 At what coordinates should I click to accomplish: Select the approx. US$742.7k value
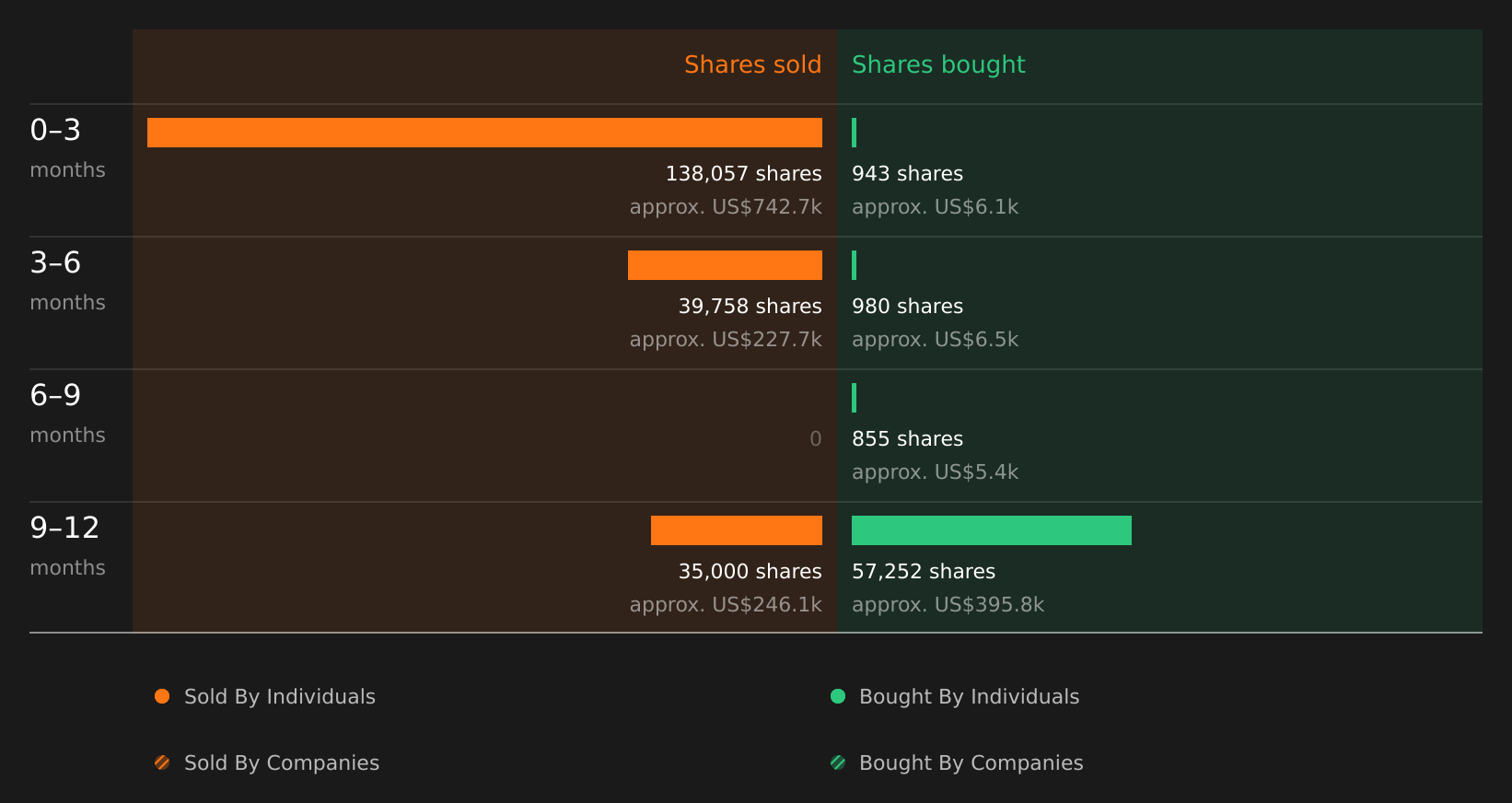(x=726, y=206)
